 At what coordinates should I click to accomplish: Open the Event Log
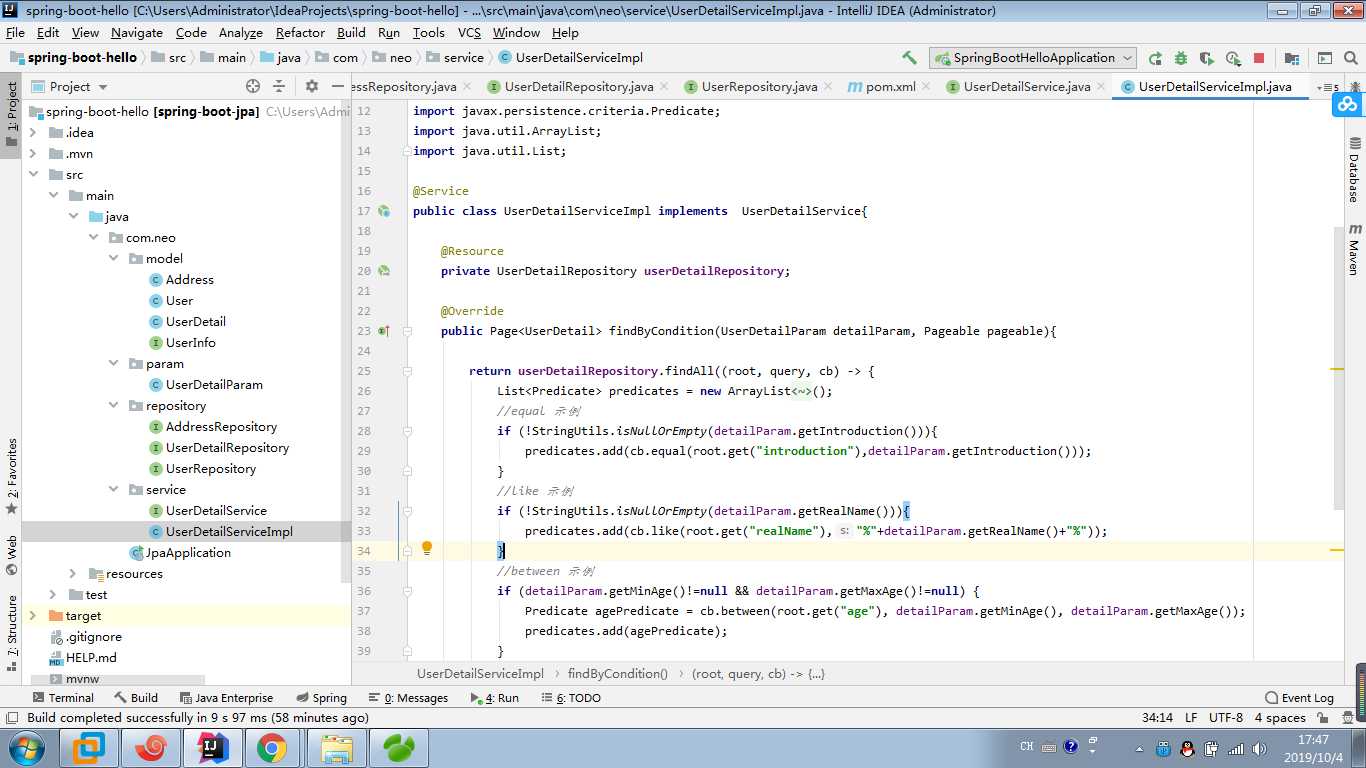pyautogui.click(x=1299, y=698)
